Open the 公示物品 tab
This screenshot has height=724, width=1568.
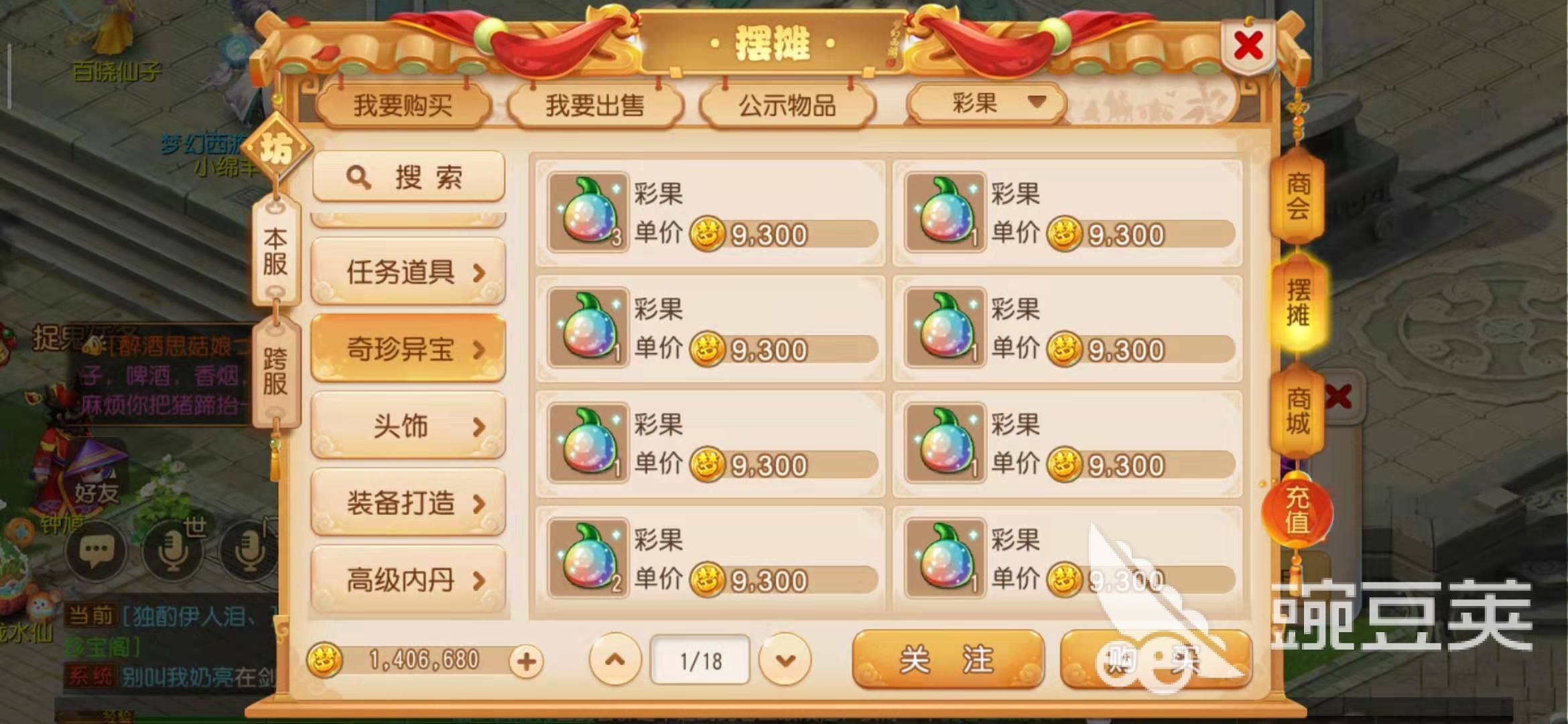(787, 106)
